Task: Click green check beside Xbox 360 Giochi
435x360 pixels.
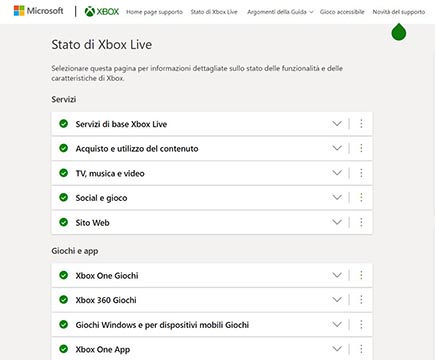Action: coord(63,300)
